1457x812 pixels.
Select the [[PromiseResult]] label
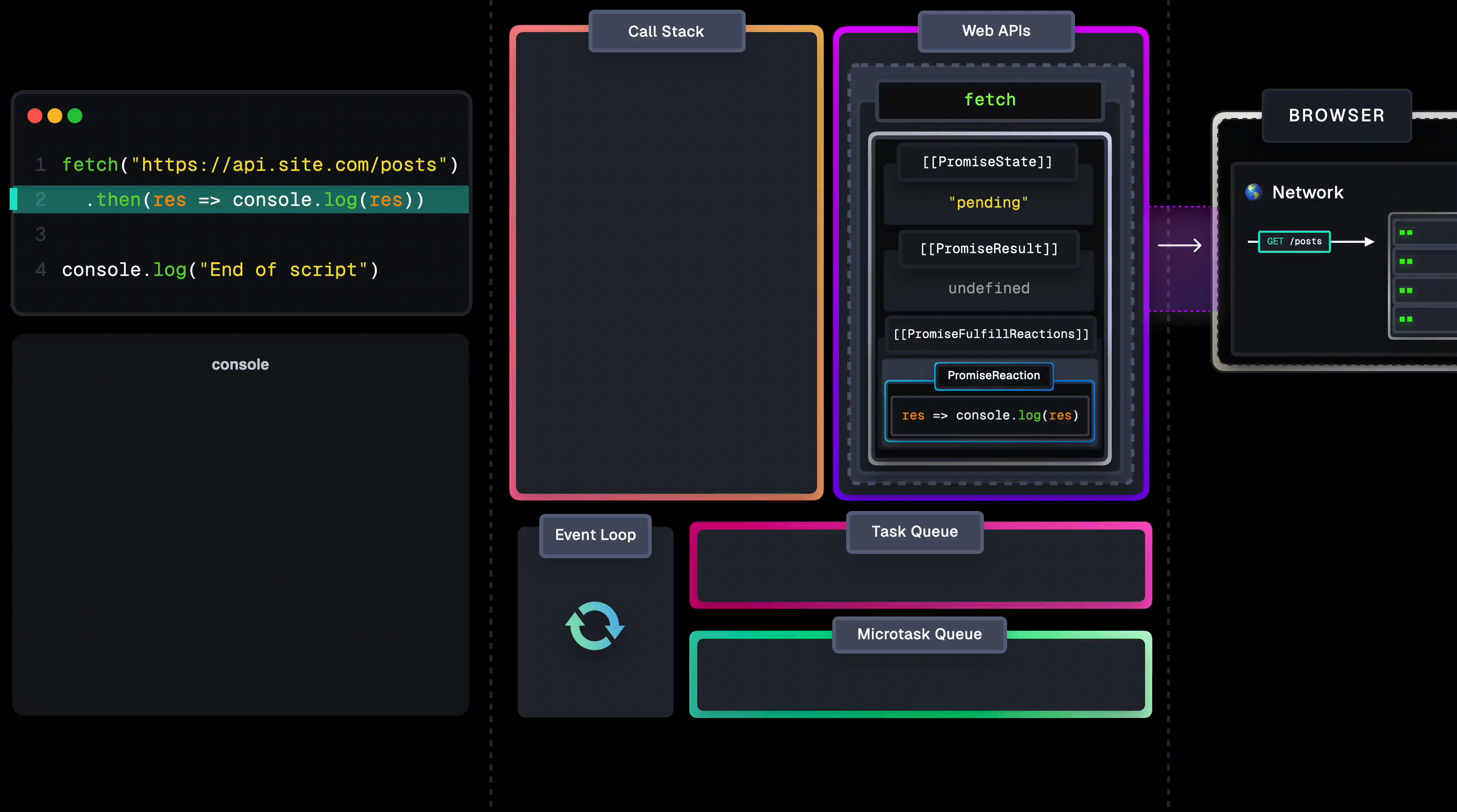coord(989,249)
